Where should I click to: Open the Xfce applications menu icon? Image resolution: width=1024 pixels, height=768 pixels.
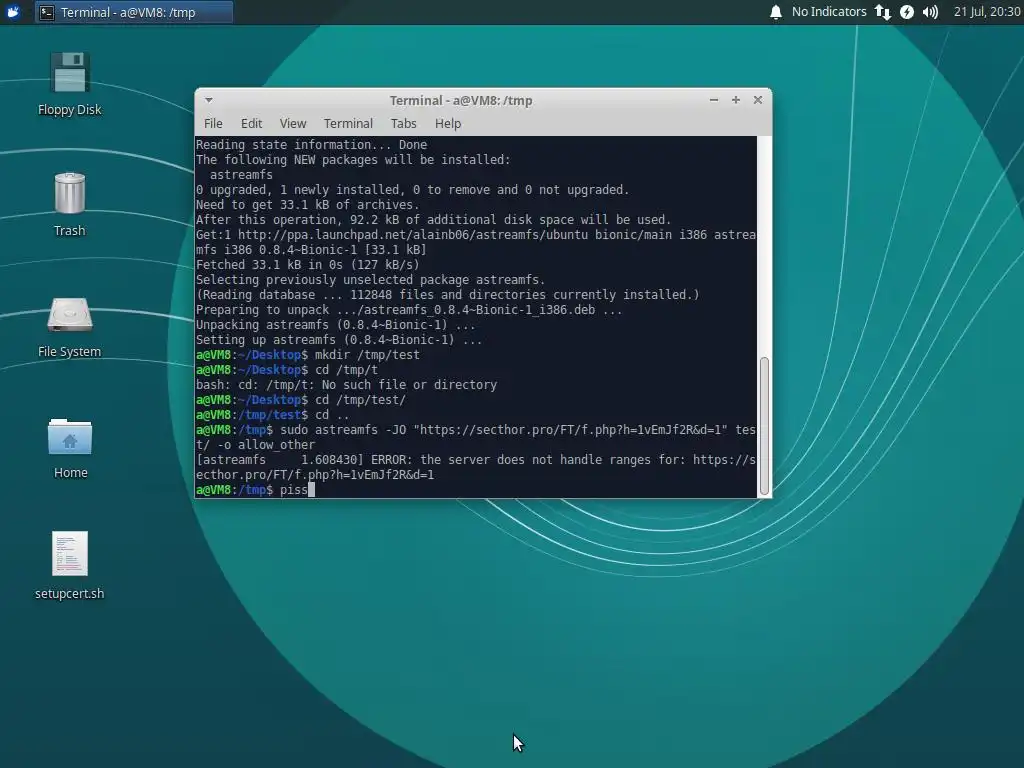tap(13, 12)
